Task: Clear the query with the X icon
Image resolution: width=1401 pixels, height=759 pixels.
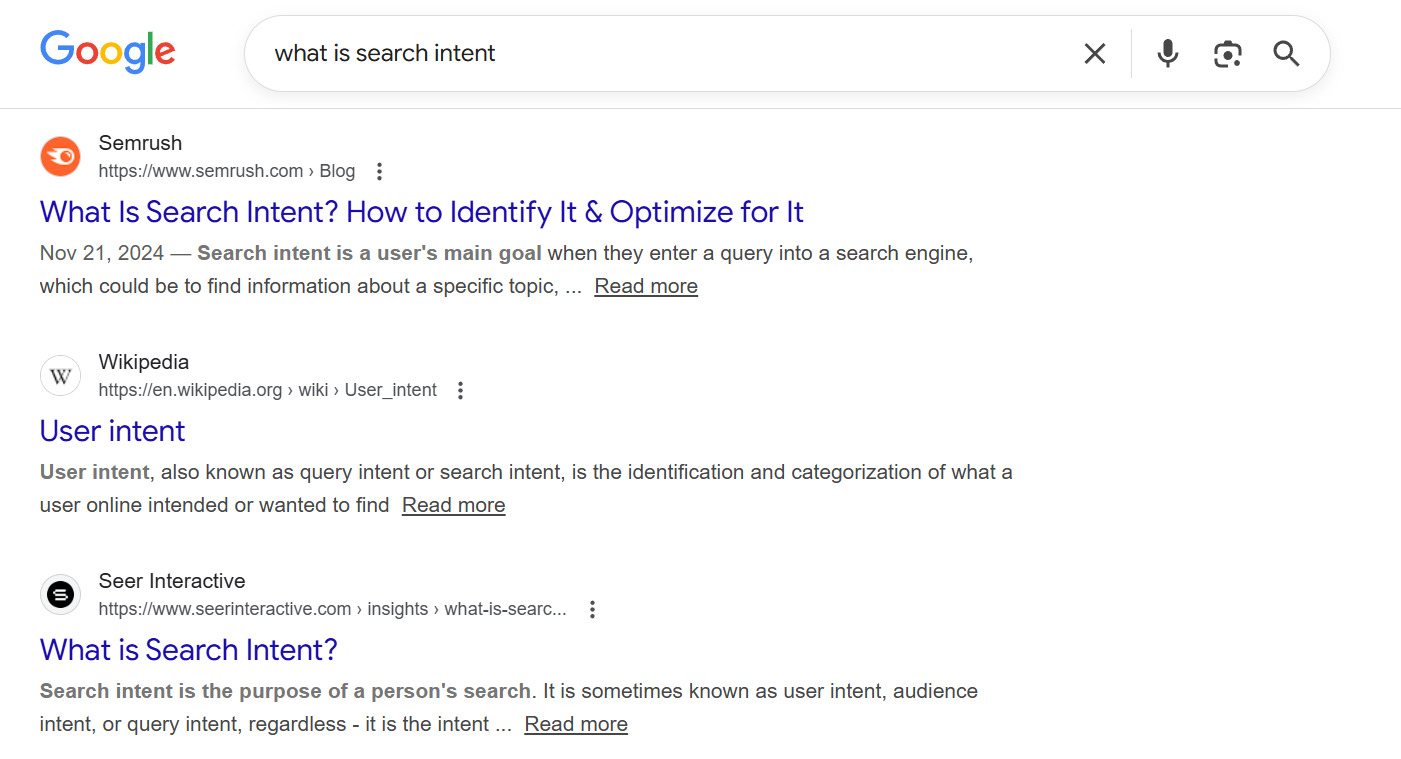Action: [x=1094, y=54]
